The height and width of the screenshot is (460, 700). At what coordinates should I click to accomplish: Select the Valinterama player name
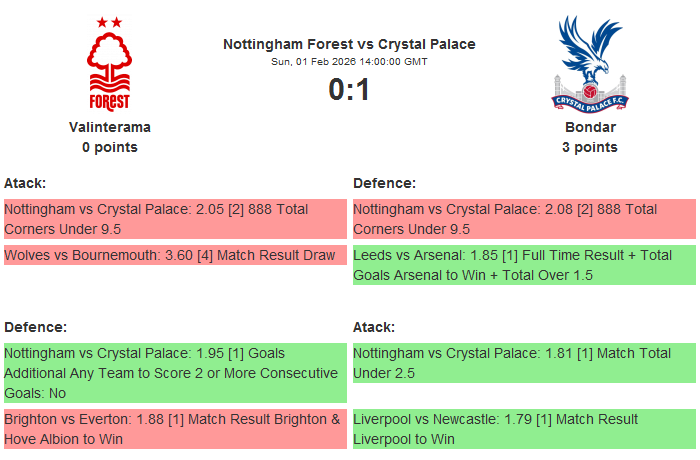coord(110,127)
